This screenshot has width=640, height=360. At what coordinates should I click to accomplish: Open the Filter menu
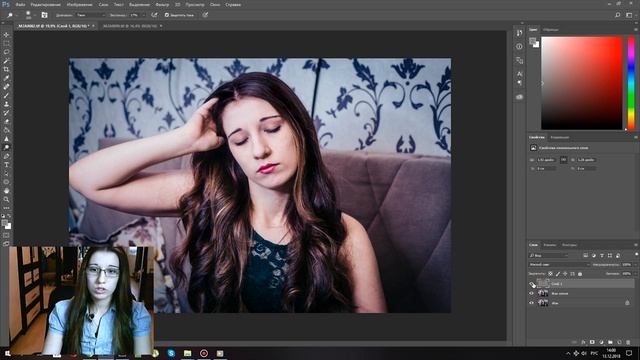click(x=162, y=4)
